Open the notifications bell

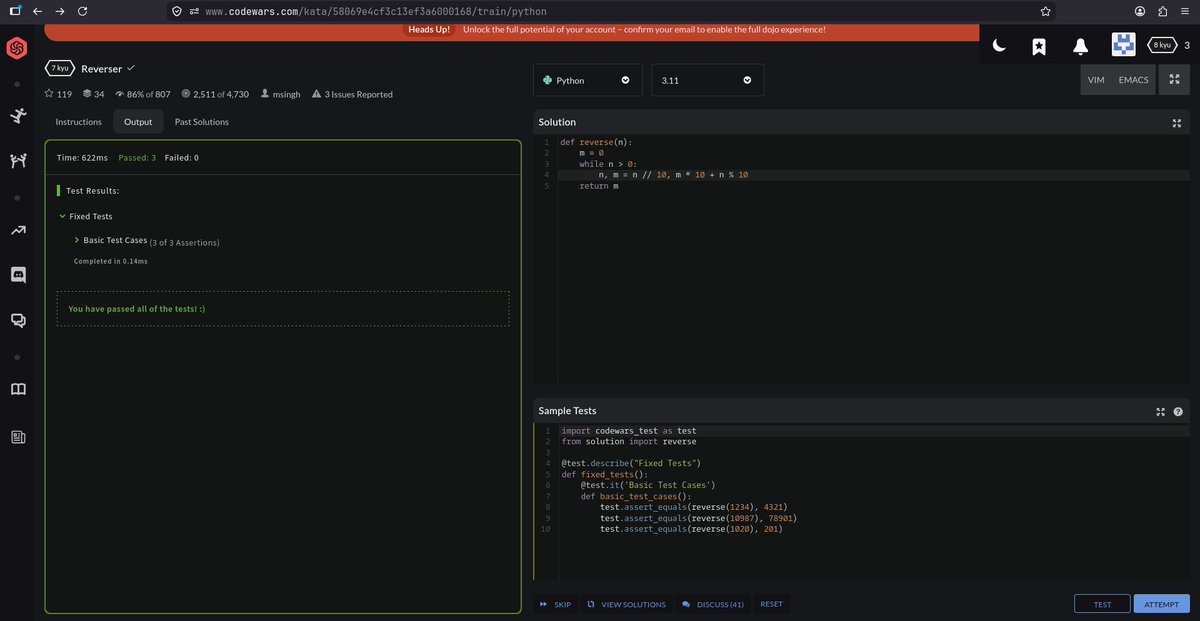click(x=1080, y=46)
